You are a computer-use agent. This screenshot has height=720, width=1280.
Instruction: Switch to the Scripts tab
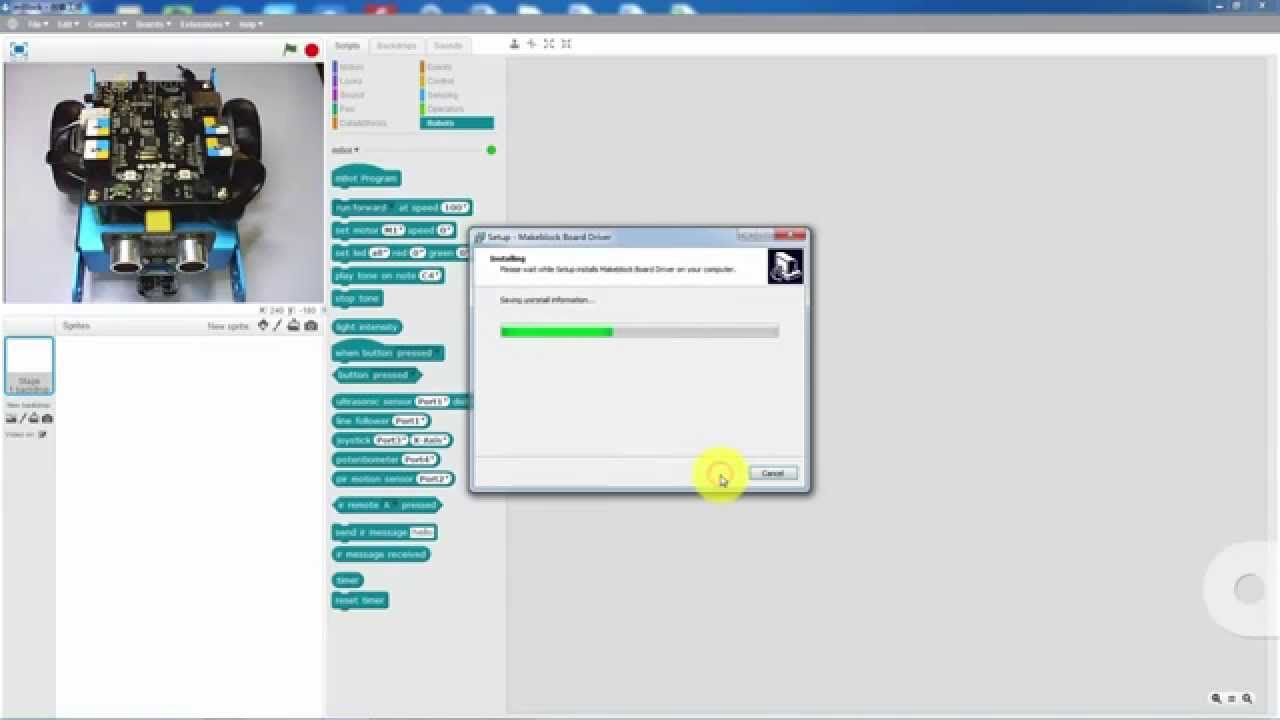[x=347, y=46]
